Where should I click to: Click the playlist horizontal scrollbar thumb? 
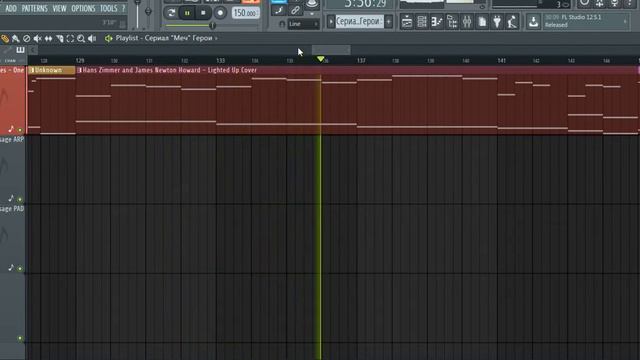[331, 50]
